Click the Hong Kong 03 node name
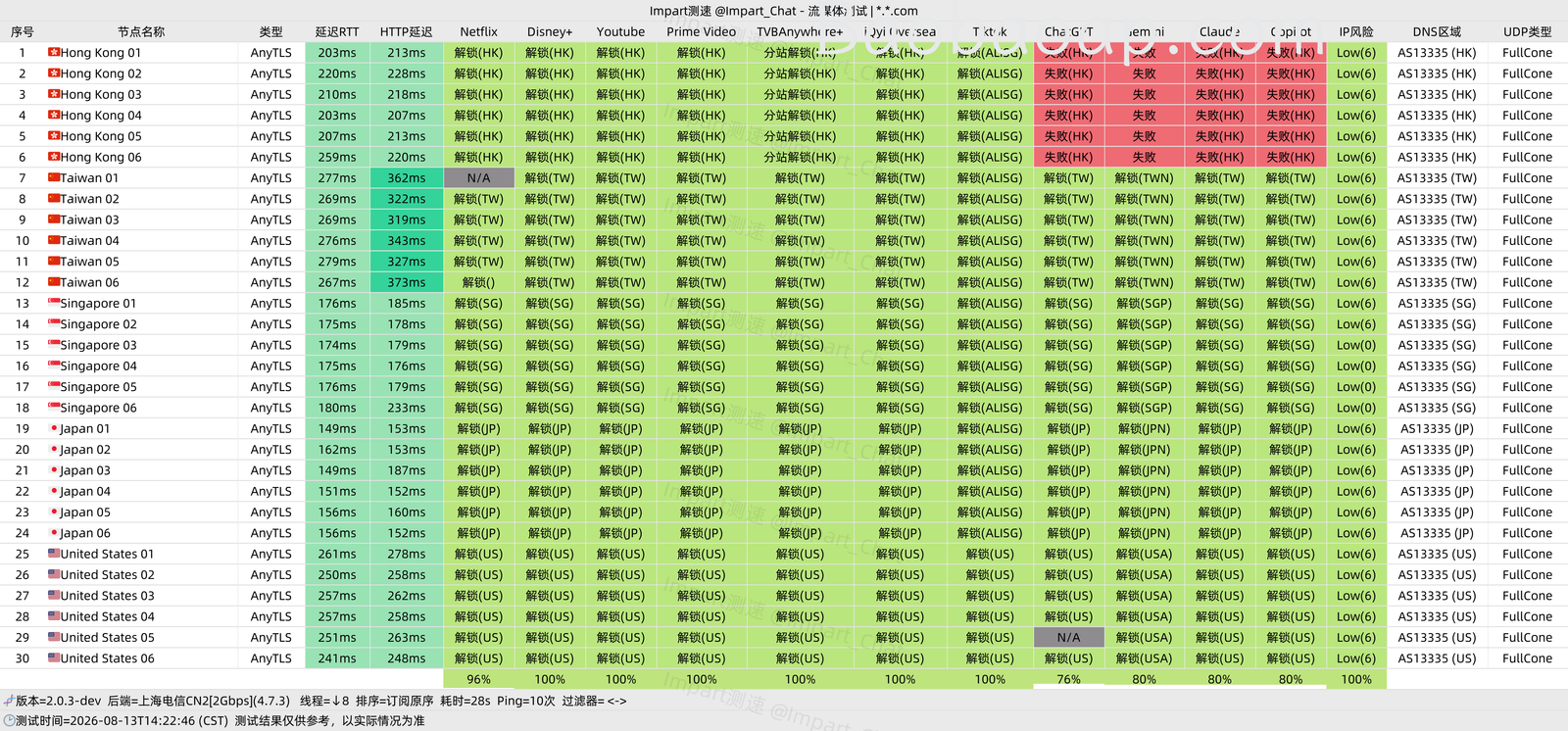 pos(101,94)
